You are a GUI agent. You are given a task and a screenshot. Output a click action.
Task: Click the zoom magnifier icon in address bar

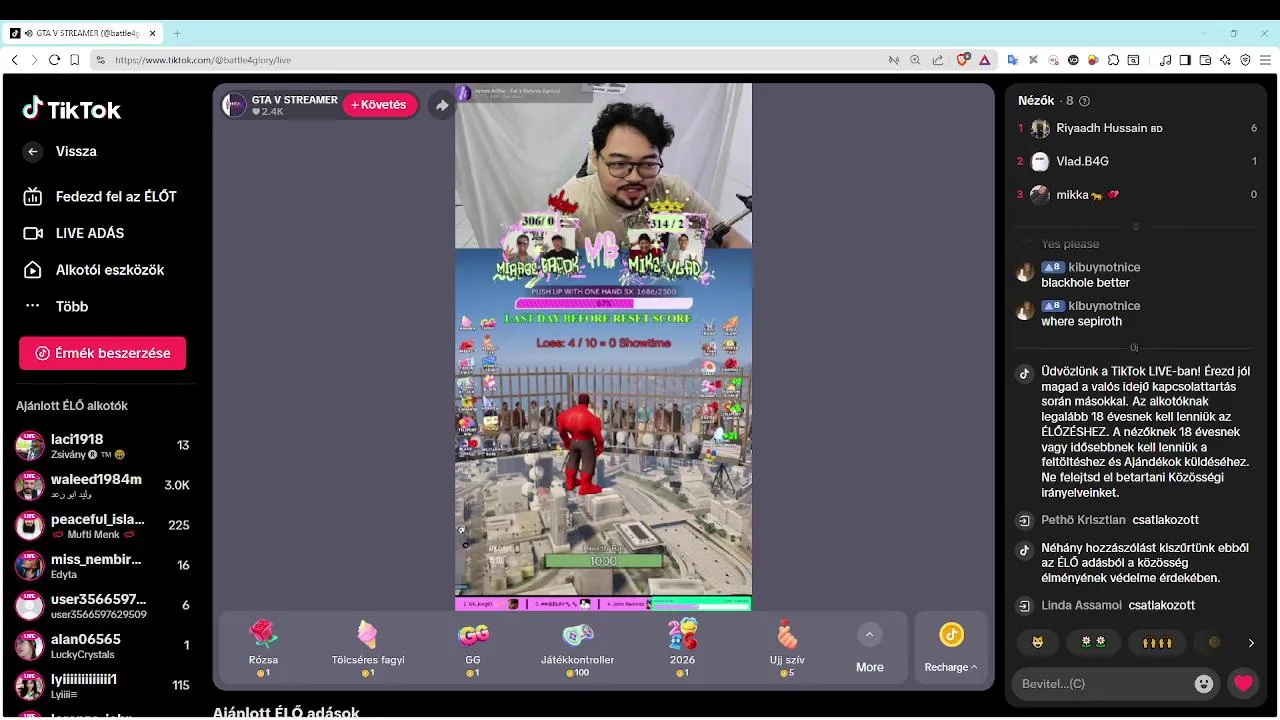tap(915, 60)
